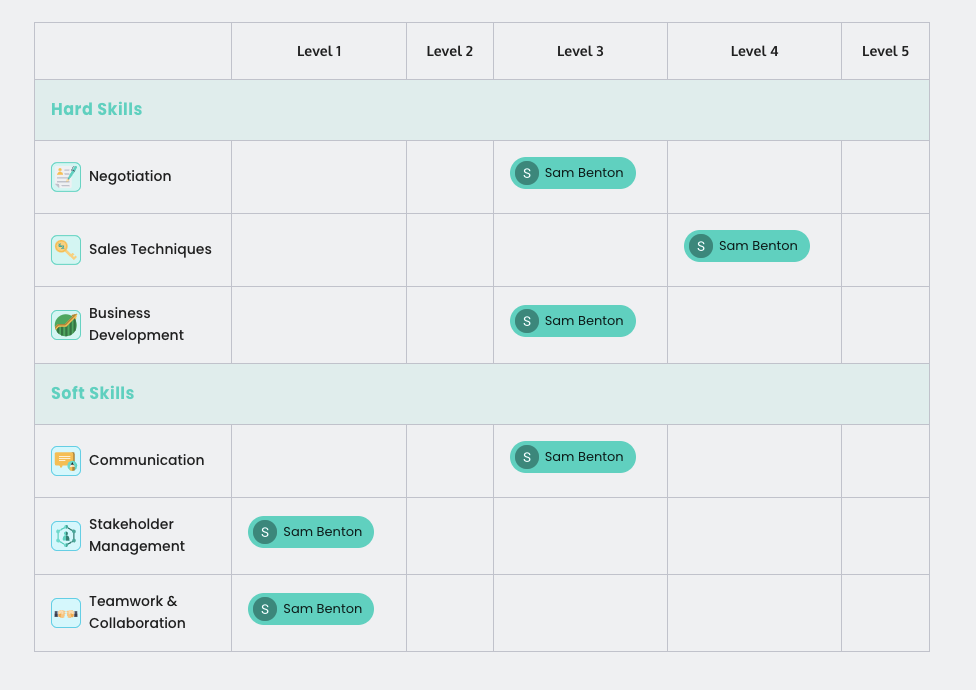Click the empty Level 2 cell for Negotiation
976x690 pixels.
pos(449,176)
